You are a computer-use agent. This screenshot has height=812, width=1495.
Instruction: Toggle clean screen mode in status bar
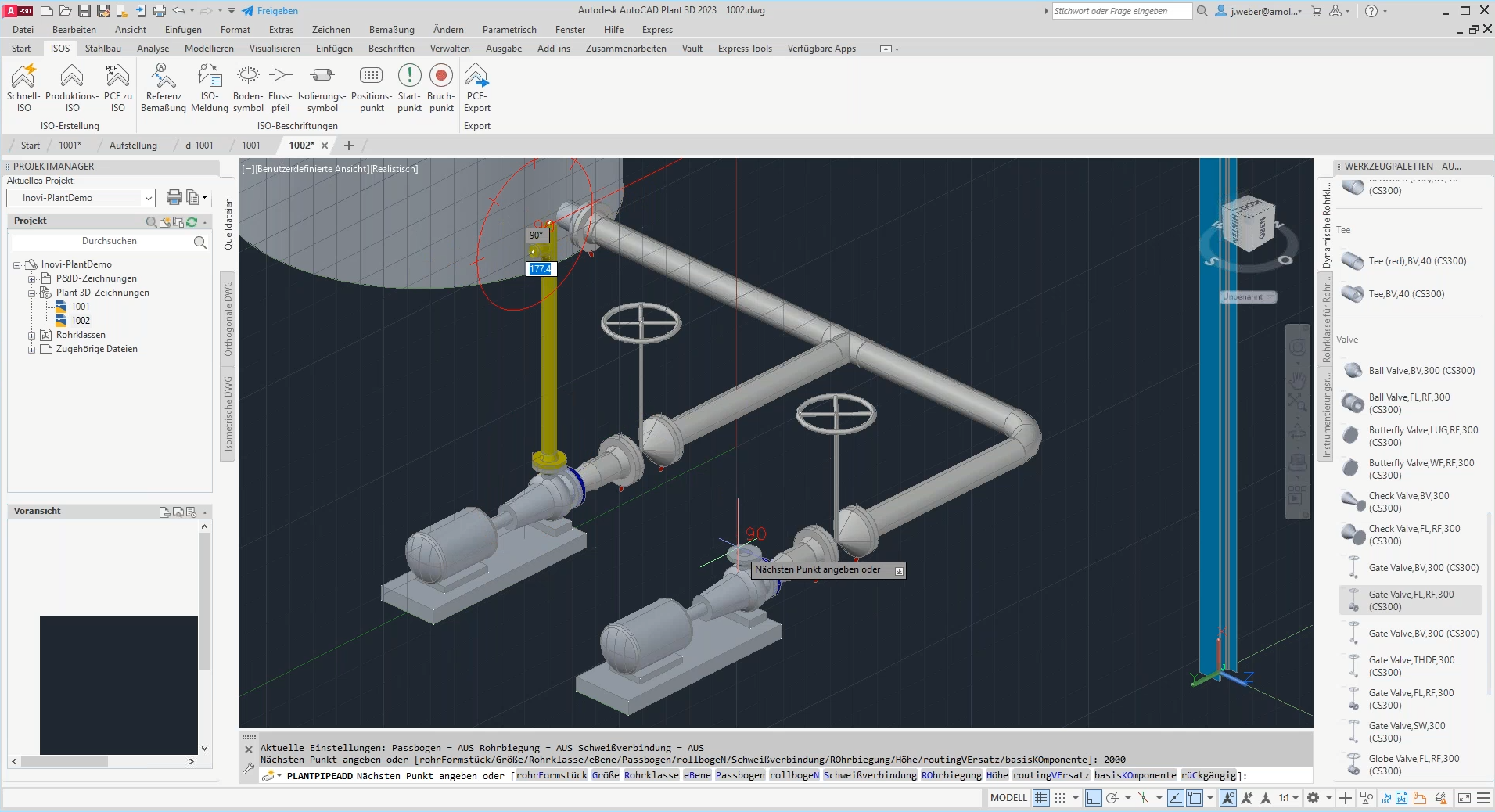click(x=1464, y=798)
